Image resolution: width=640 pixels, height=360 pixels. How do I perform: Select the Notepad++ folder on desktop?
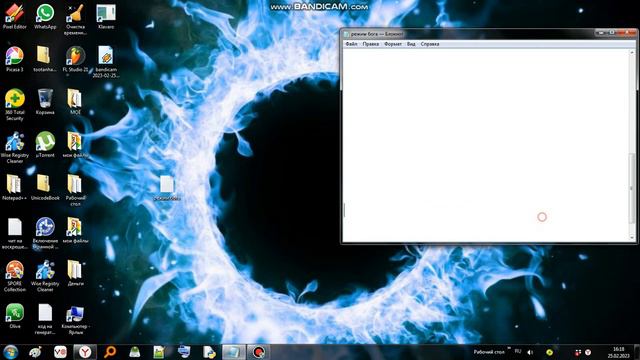[14, 188]
